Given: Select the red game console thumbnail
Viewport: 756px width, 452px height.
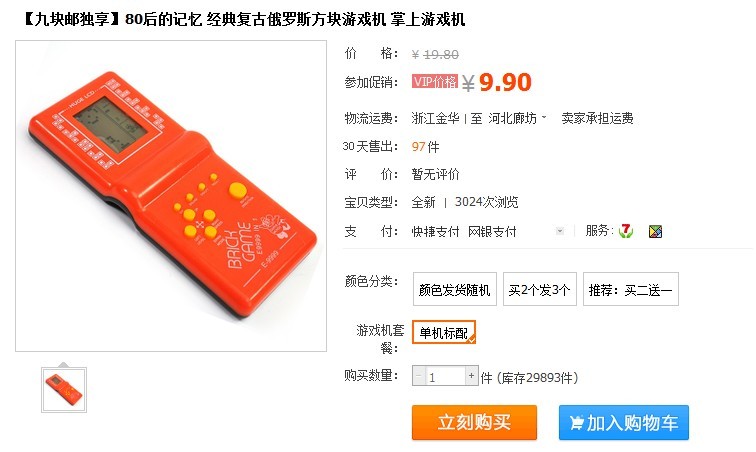Looking at the screenshot, I should coord(64,390).
